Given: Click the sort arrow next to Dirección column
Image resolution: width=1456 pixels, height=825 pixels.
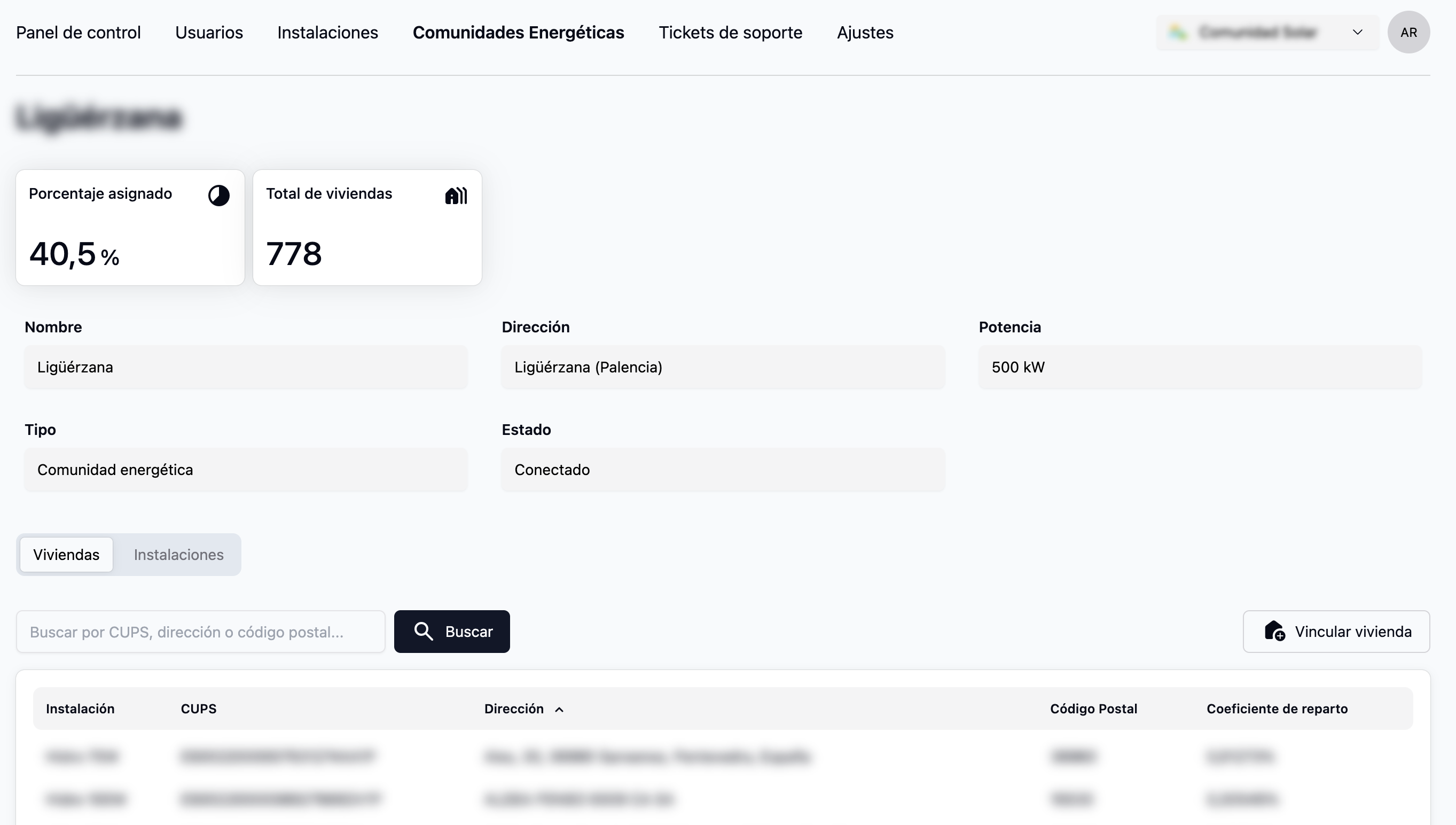Looking at the screenshot, I should coord(559,710).
